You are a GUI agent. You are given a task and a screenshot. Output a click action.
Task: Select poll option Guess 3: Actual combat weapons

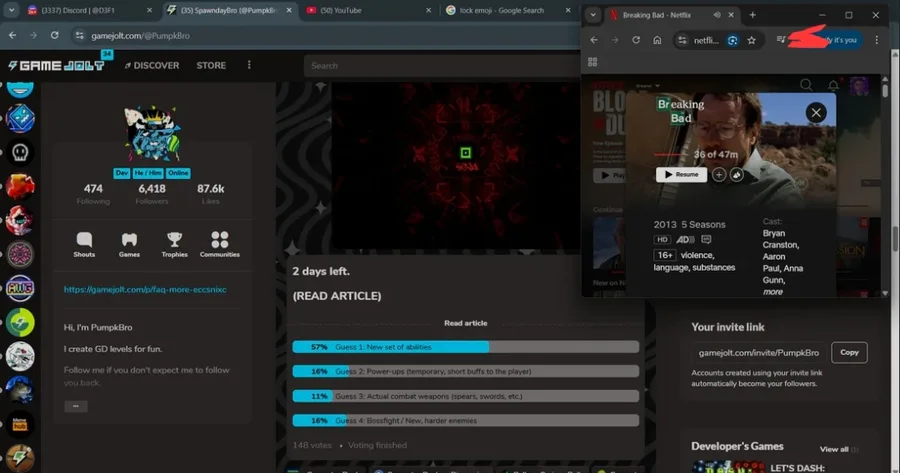click(465, 396)
